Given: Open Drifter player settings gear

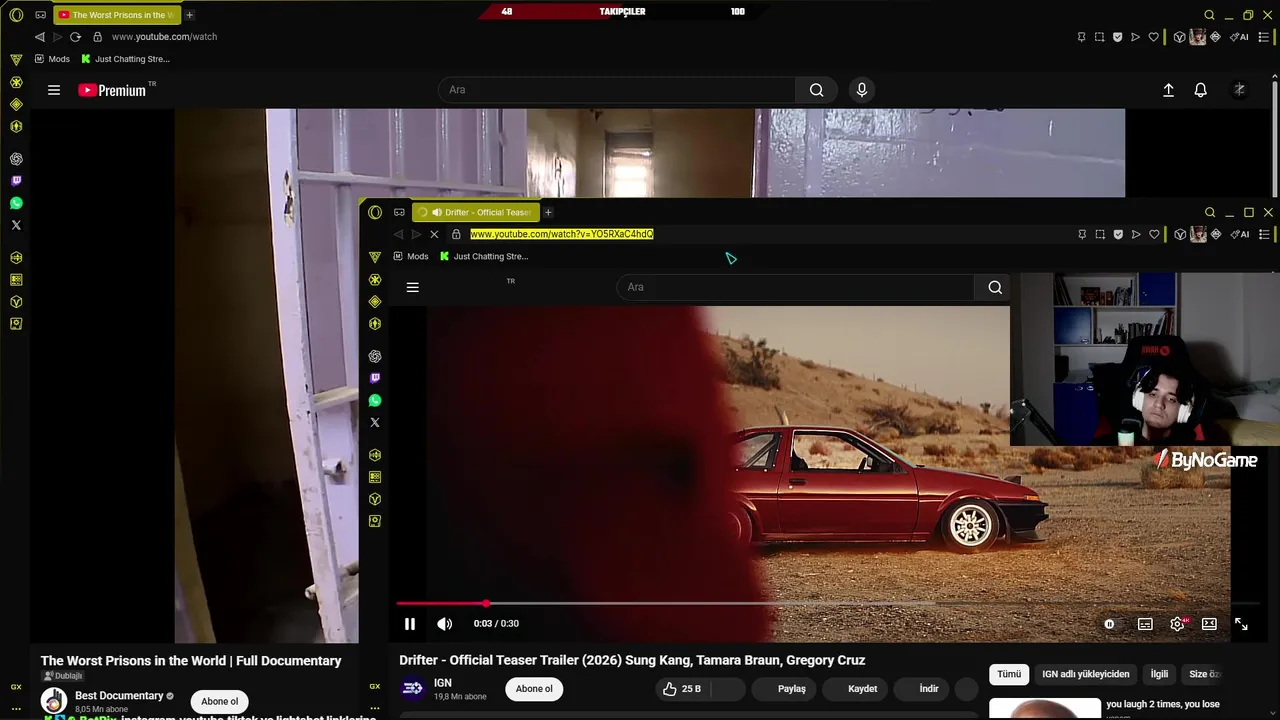Looking at the screenshot, I should tap(1178, 624).
